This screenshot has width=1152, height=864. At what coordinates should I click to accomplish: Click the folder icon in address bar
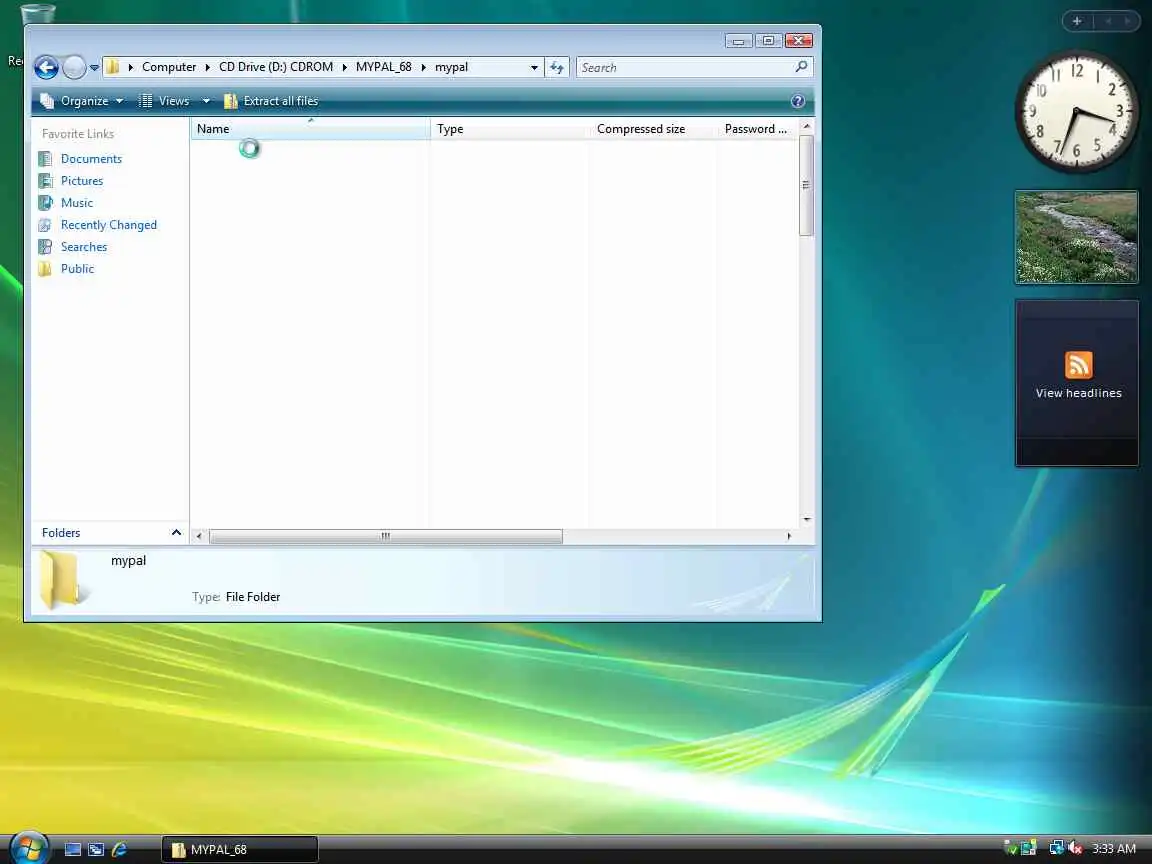pos(112,67)
